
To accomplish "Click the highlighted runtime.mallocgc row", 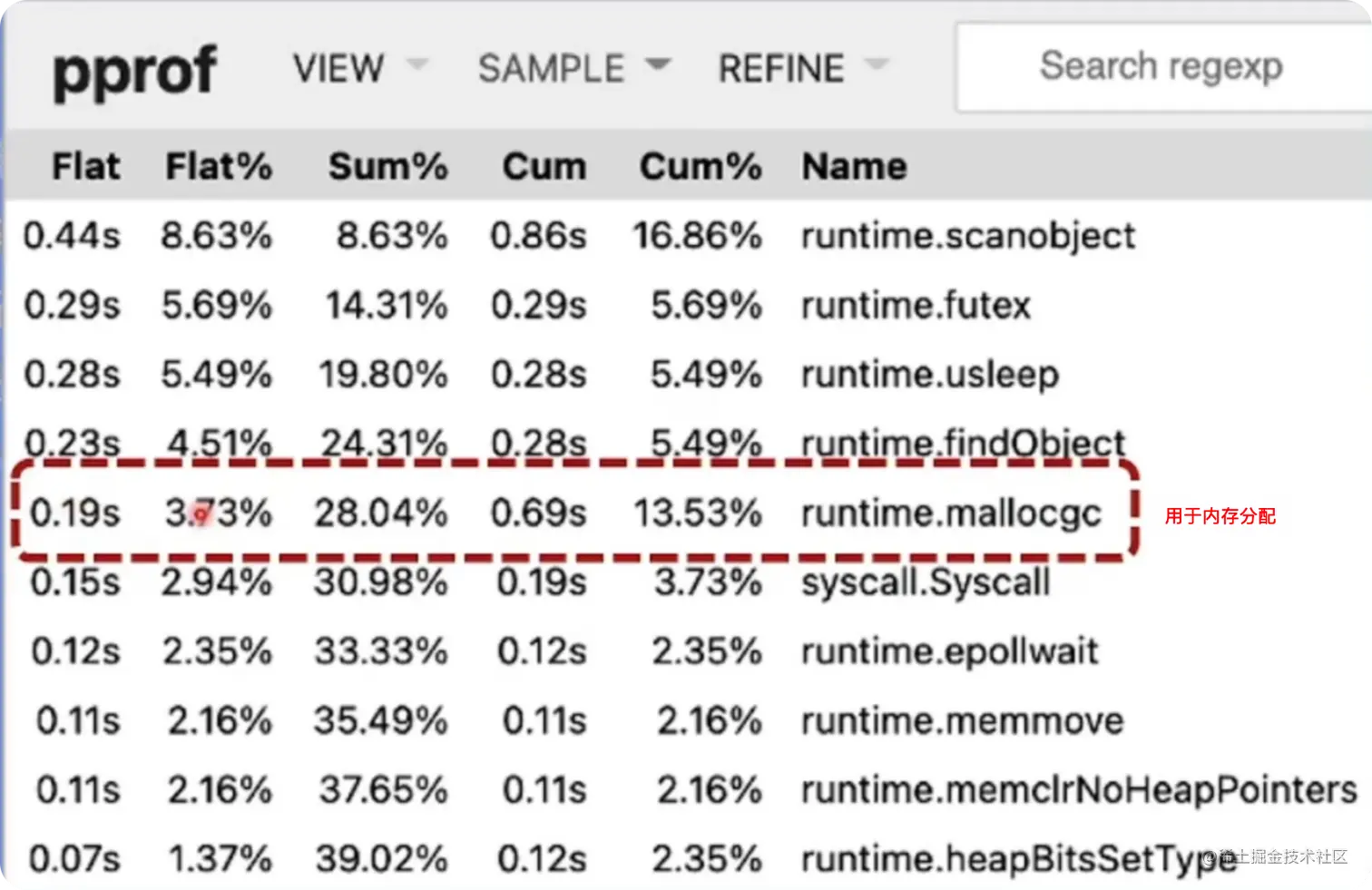I will (x=950, y=513).
